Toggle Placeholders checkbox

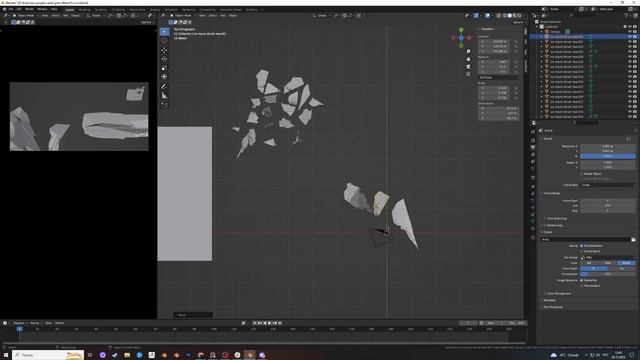point(582,286)
